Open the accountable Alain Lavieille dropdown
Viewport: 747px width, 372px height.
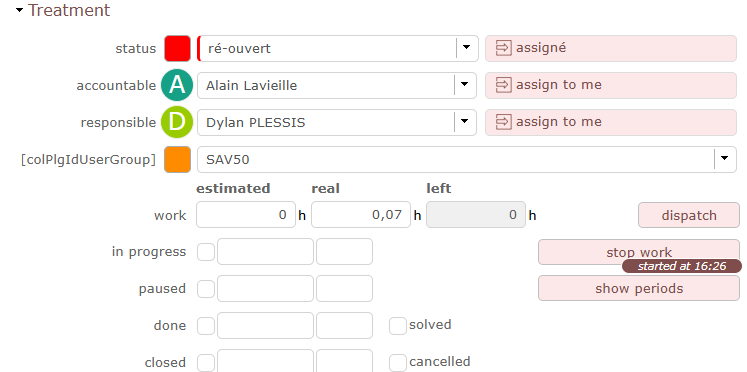(x=464, y=85)
